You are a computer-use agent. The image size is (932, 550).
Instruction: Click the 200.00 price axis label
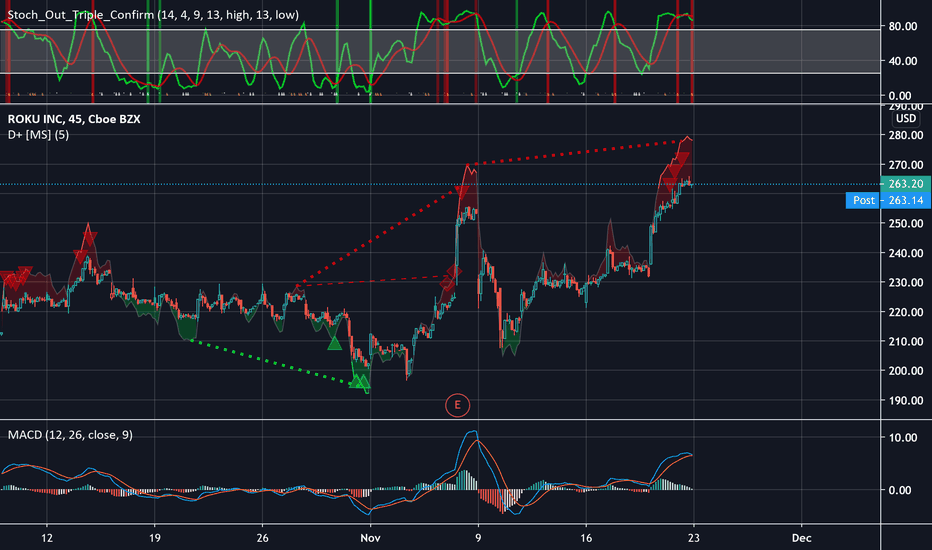(x=906, y=371)
